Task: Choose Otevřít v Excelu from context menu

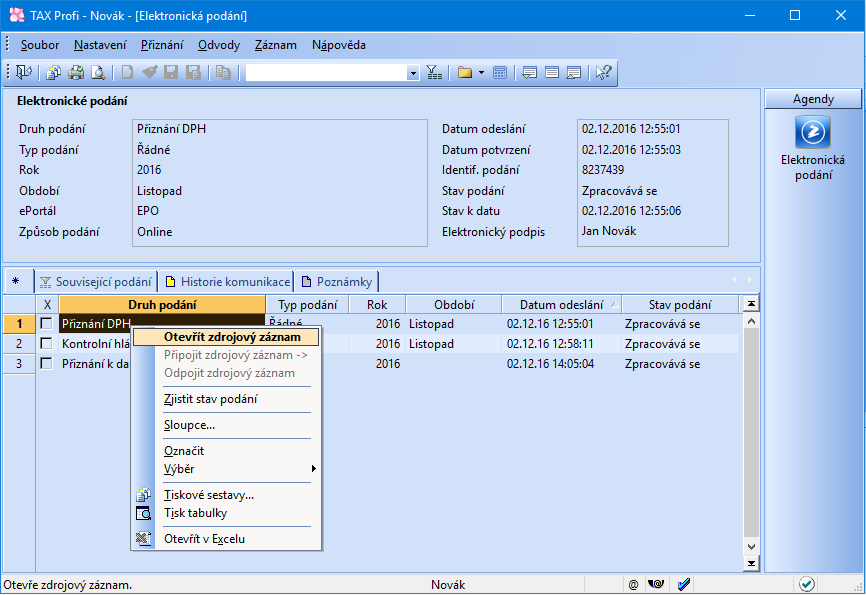Action: pos(204,539)
